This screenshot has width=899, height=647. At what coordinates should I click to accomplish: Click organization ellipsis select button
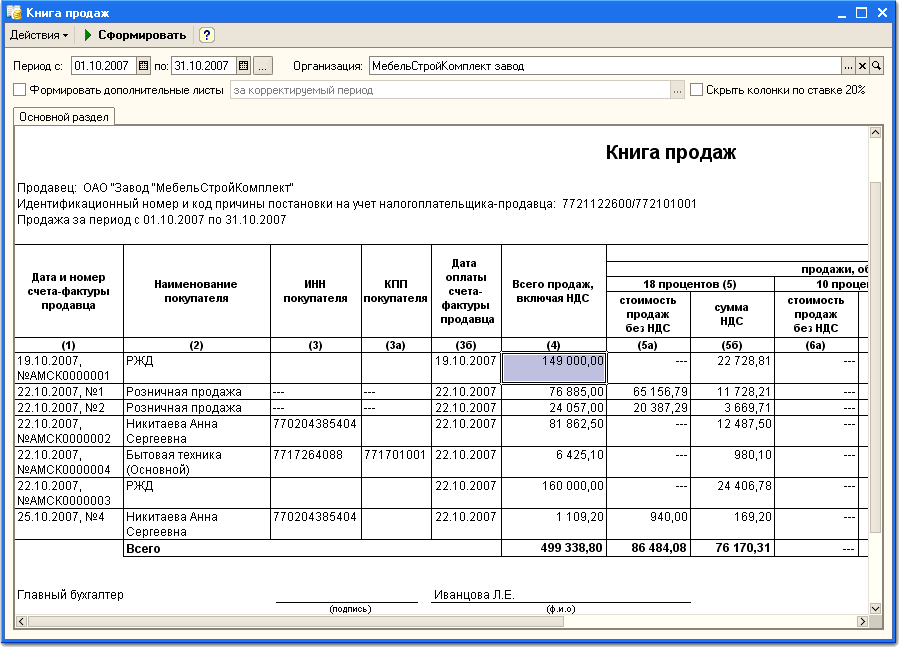point(849,66)
